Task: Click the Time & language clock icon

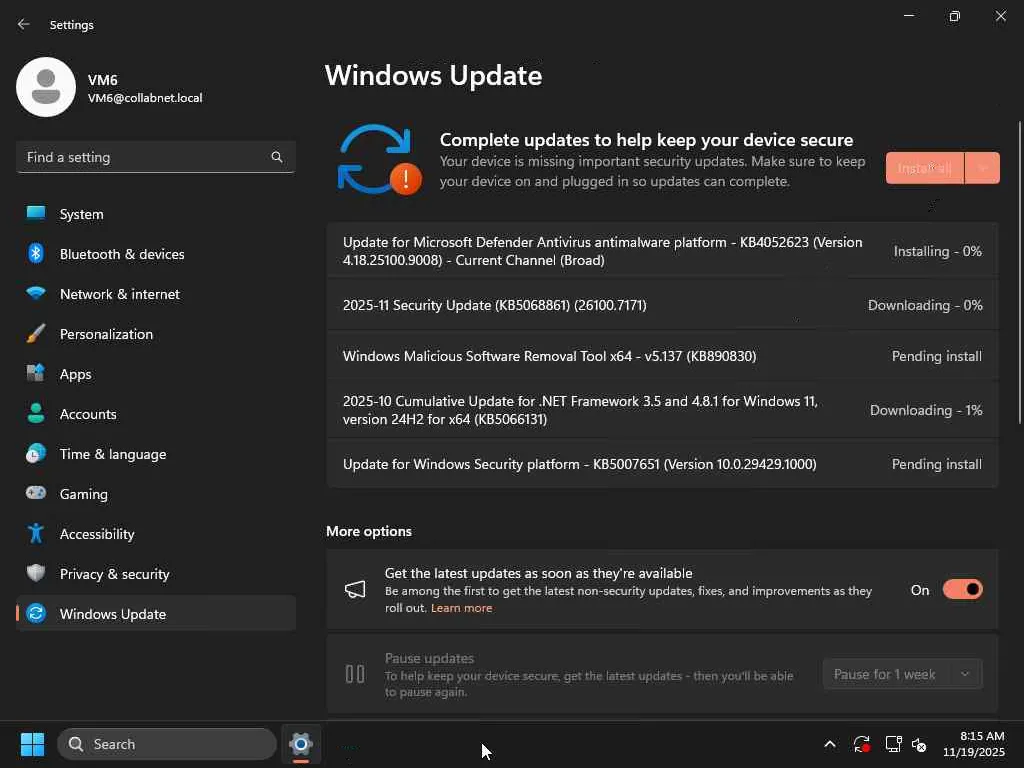Action: coord(36,454)
